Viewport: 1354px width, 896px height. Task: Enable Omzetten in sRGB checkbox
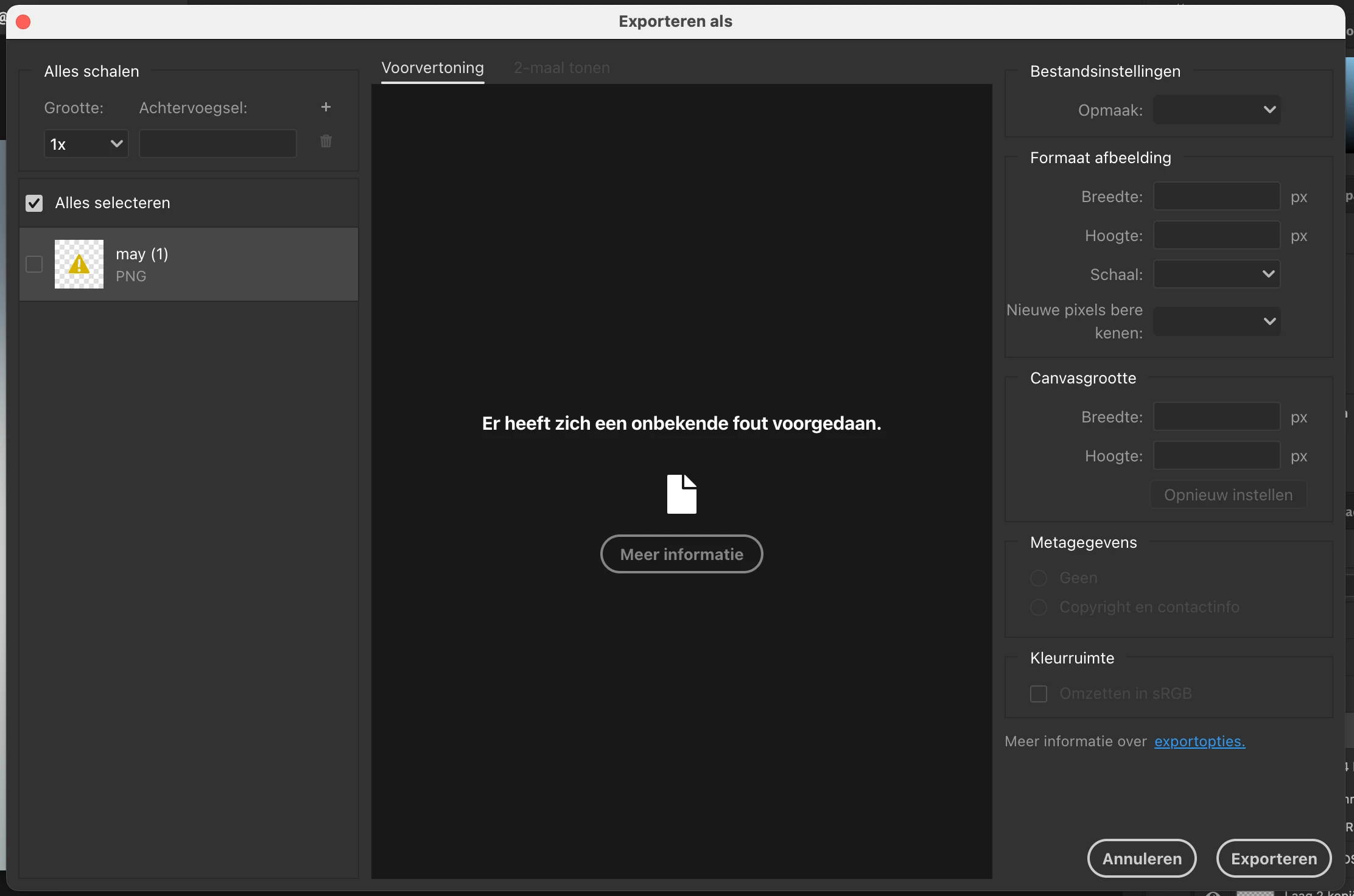(1039, 693)
